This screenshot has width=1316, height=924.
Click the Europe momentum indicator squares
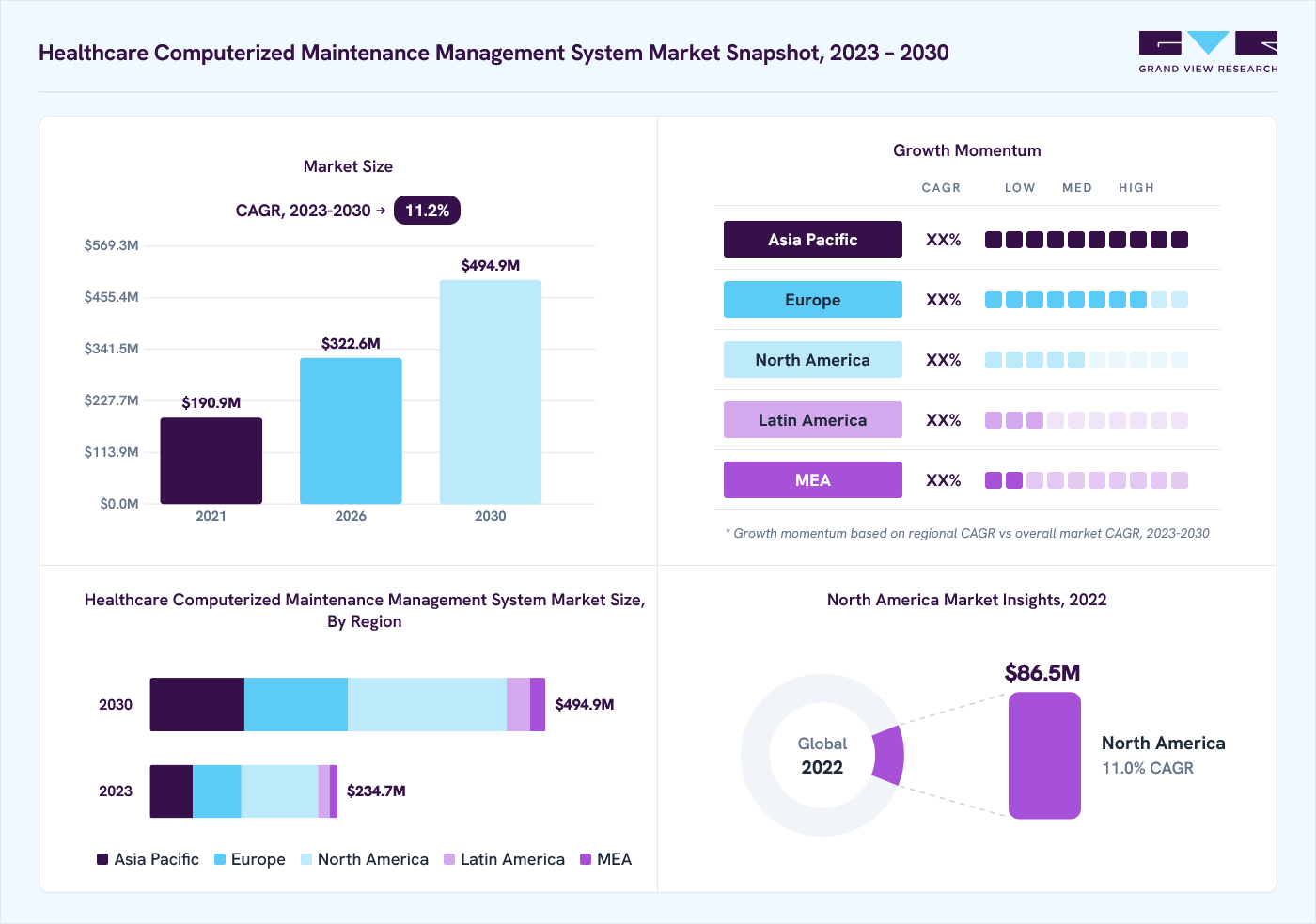click(1087, 300)
